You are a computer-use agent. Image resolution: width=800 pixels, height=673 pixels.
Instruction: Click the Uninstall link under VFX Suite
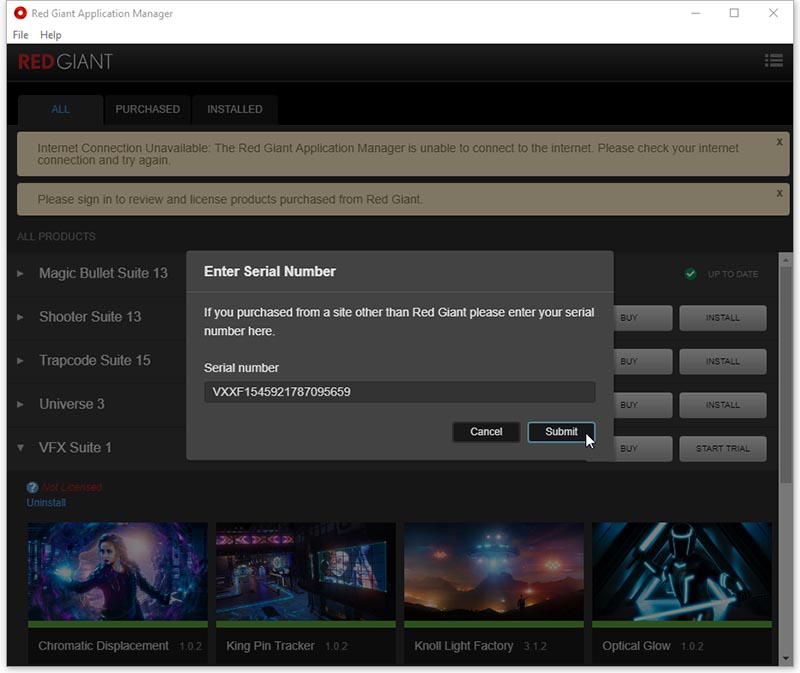click(46, 502)
